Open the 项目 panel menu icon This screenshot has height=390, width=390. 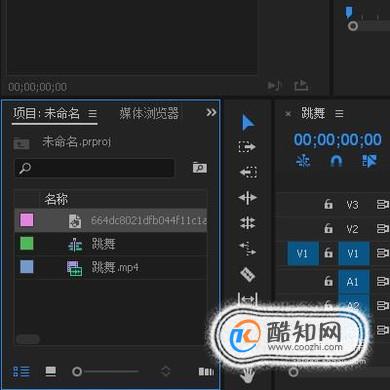(x=92, y=114)
